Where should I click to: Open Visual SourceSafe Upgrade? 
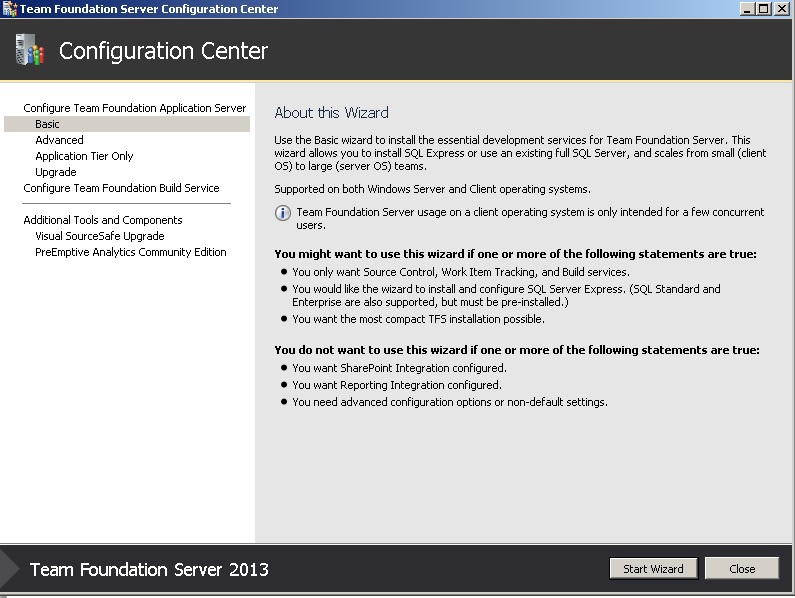click(99, 236)
